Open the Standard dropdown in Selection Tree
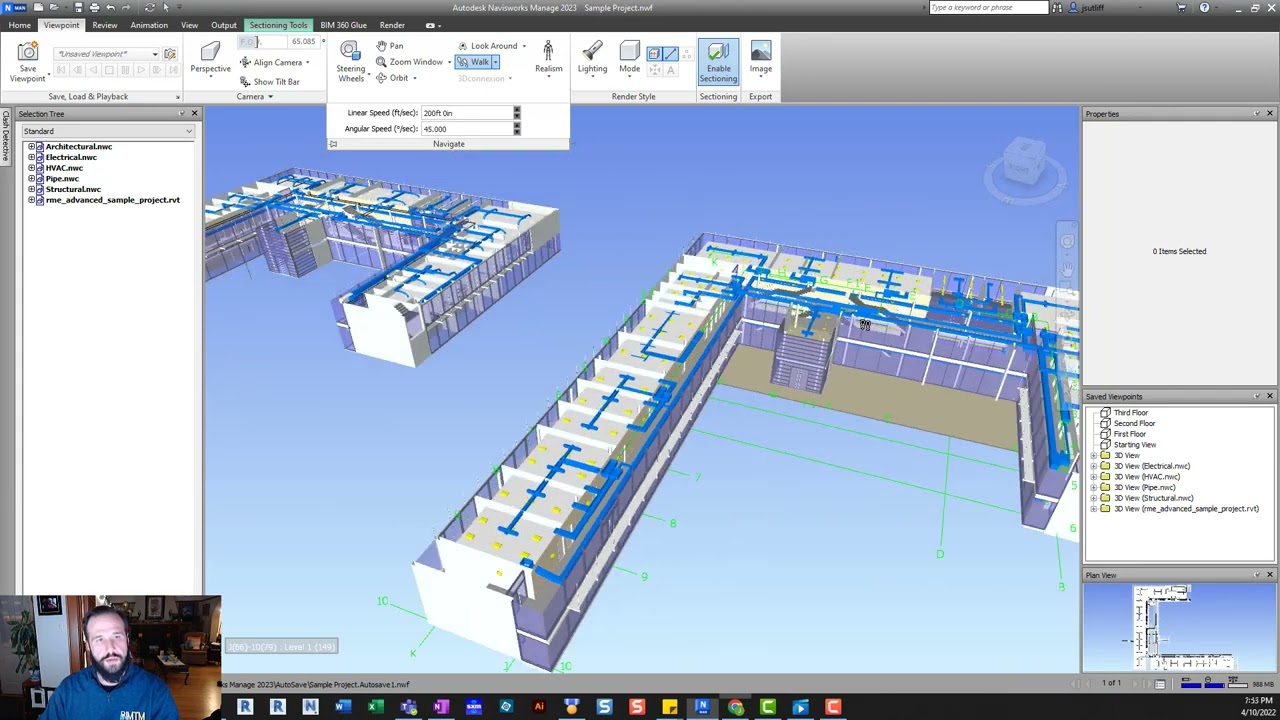Viewport: 1280px width, 720px height. tap(107, 131)
